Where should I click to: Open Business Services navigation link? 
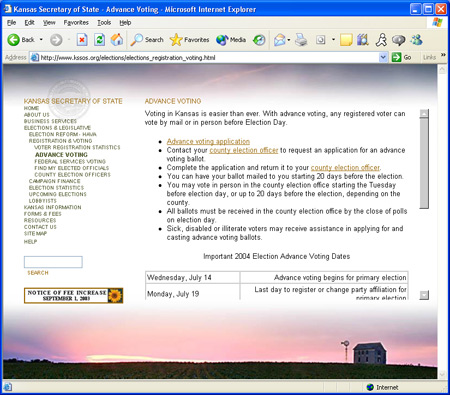50,121
